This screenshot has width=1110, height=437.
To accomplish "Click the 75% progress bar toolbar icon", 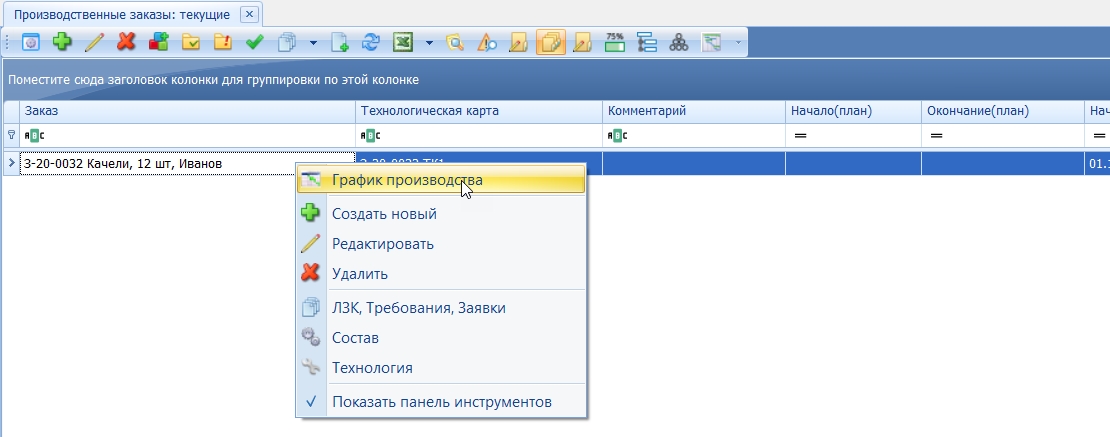I will (x=614, y=42).
